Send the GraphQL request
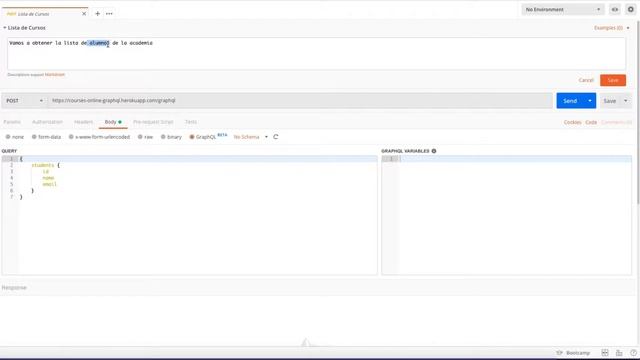This screenshot has height=360, width=640. 570,101
